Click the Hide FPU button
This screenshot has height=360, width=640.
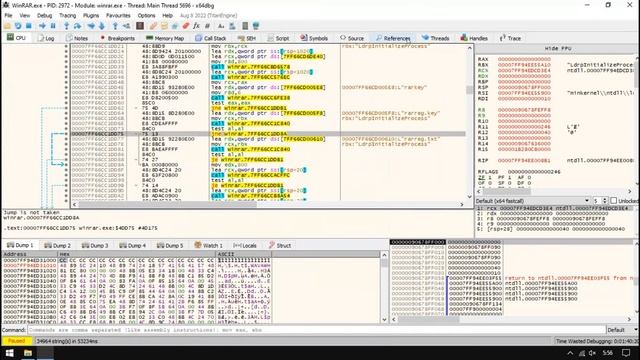[558, 49]
